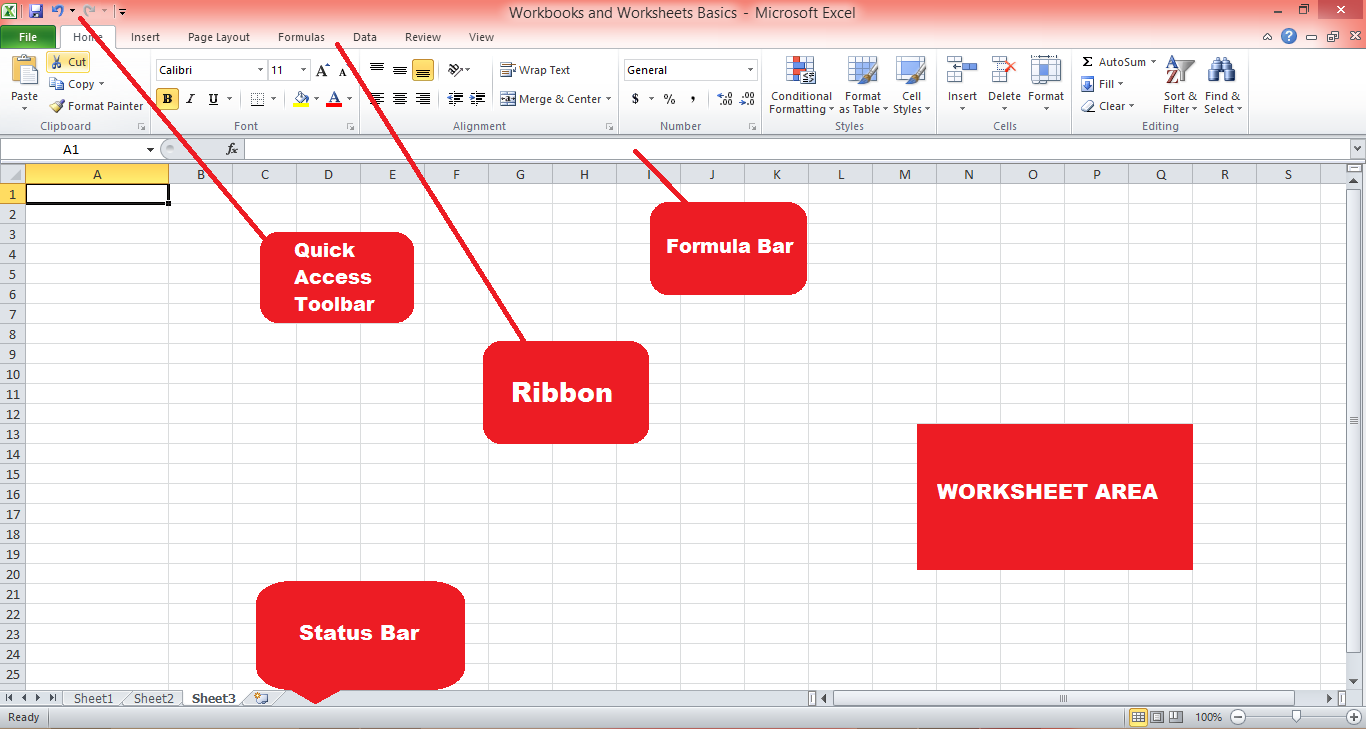
Task: Apply Comma Style format
Action: (x=693, y=99)
